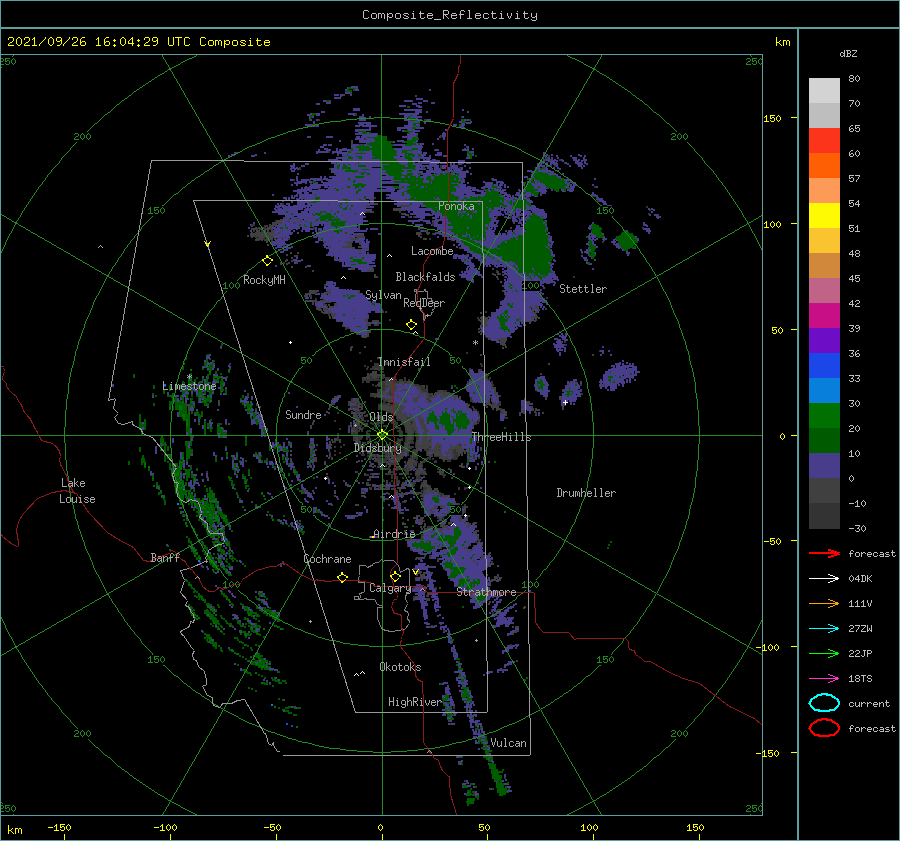900x841 pixels.
Task: Click the green 22JP arrow legend icon
Action: 824,653
